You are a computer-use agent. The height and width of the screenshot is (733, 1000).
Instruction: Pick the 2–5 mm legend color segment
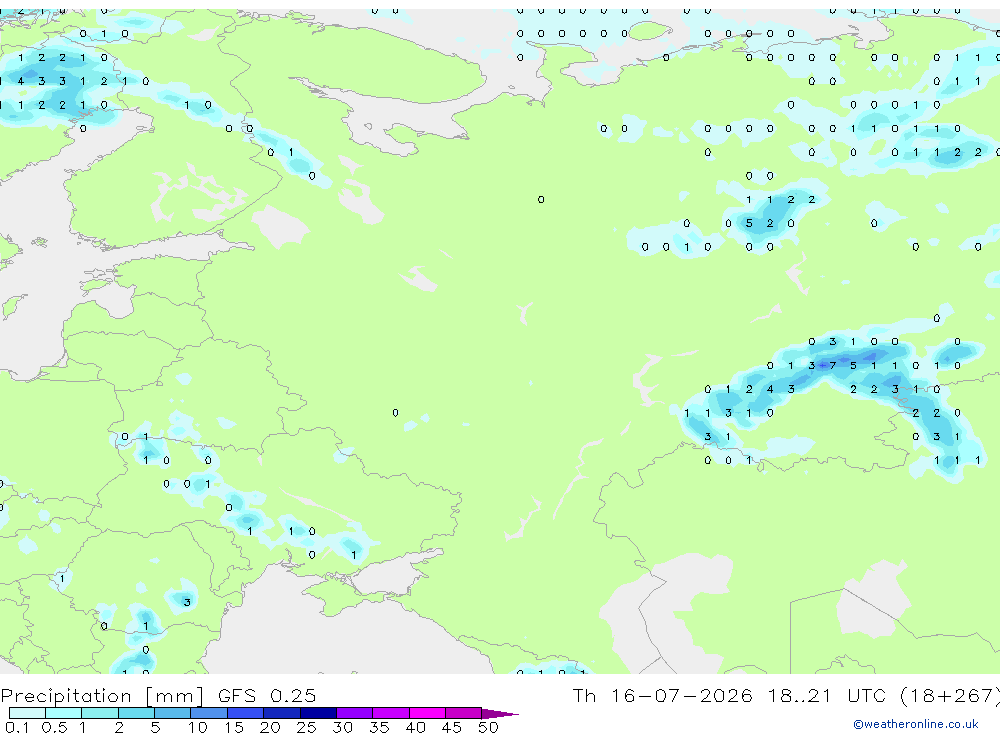(136, 713)
